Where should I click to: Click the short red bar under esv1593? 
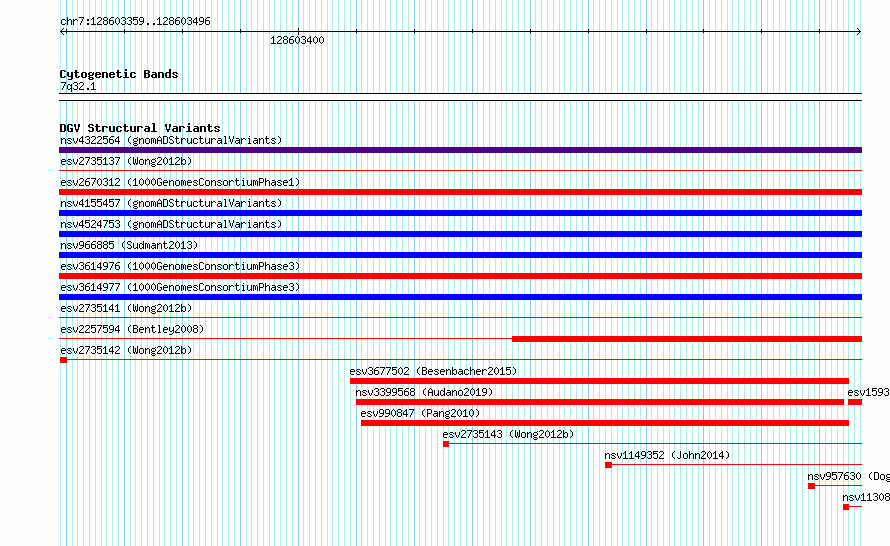(x=855, y=402)
